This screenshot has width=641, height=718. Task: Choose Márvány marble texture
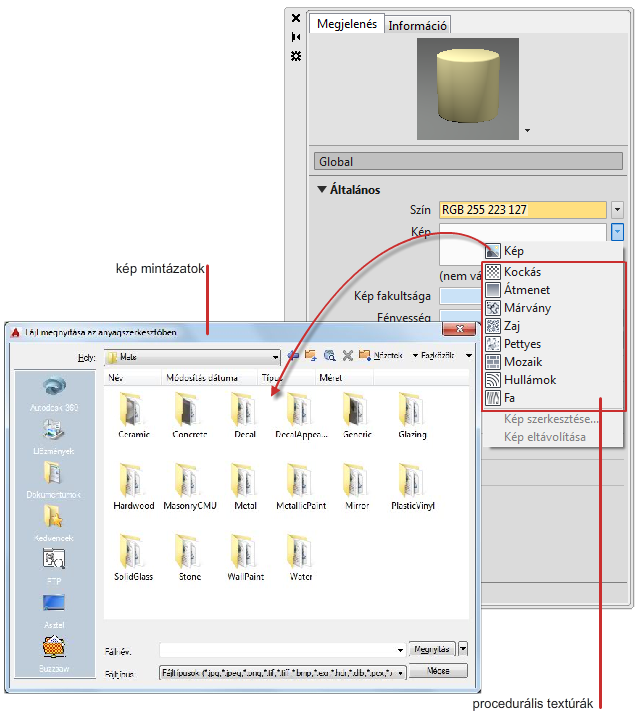554,308
